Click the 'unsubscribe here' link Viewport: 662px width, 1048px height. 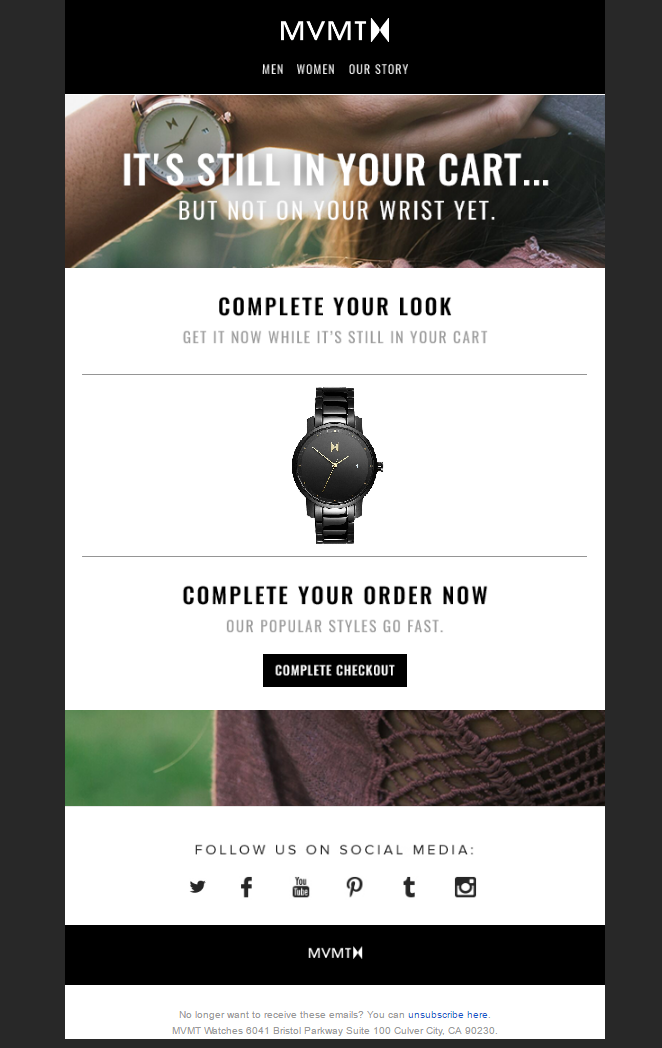coord(448,1015)
